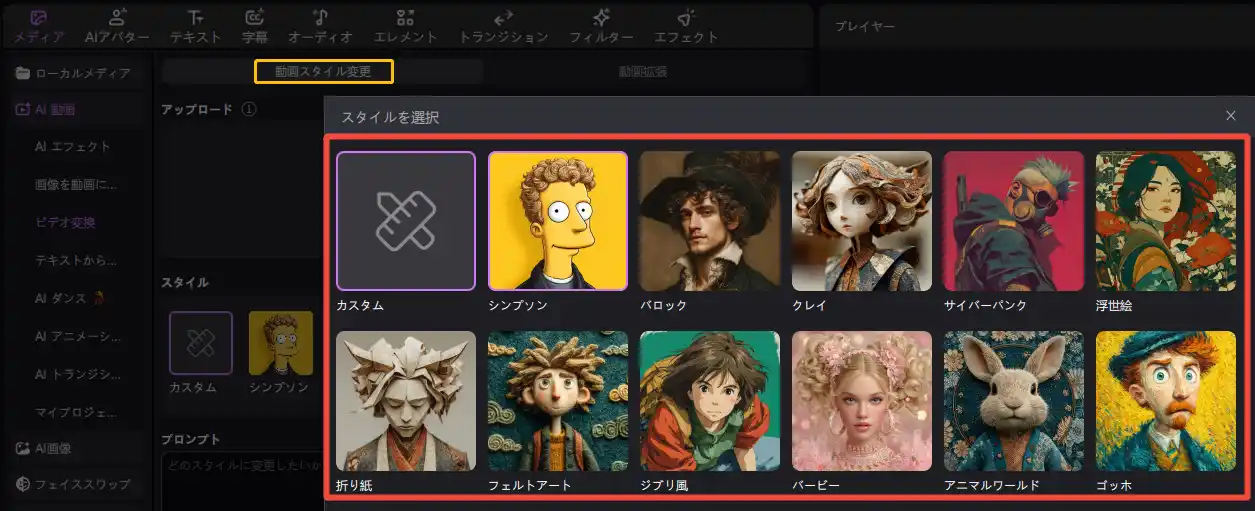The width and height of the screenshot is (1255, 511).
Task: Click the info icon beside アップロード
Action: coord(249,109)
